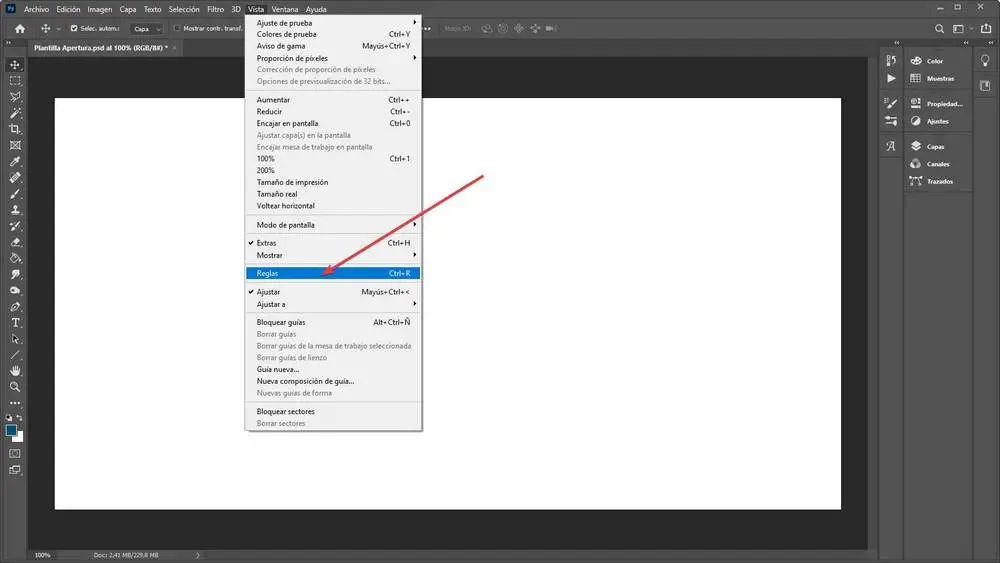
Task: Toggle the Selec. autom. checkbox
Action: tap(74, 28)
